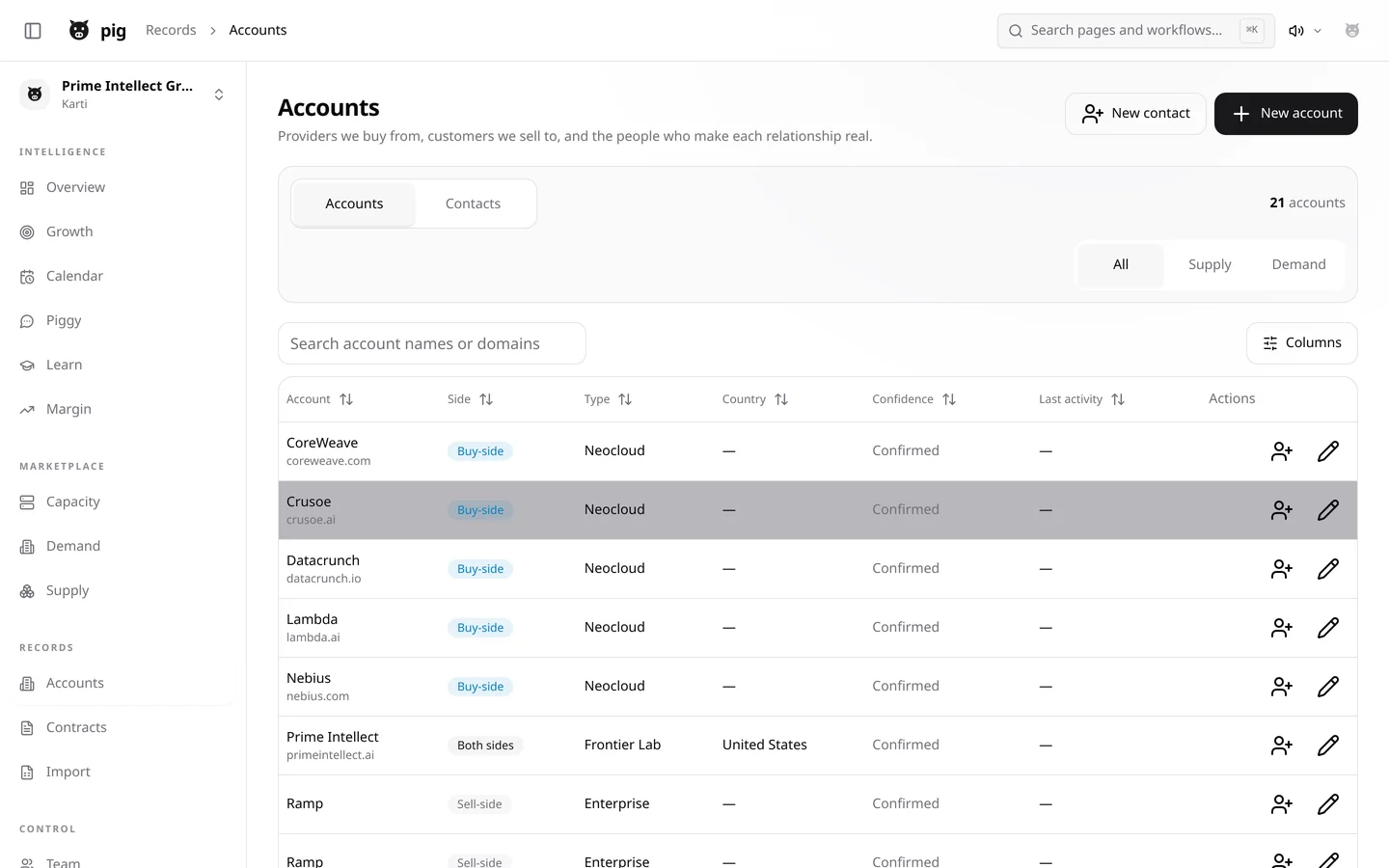Select the Crusoe row name
The height and width of the screenshot is (868, 1389).
point(309,502)
